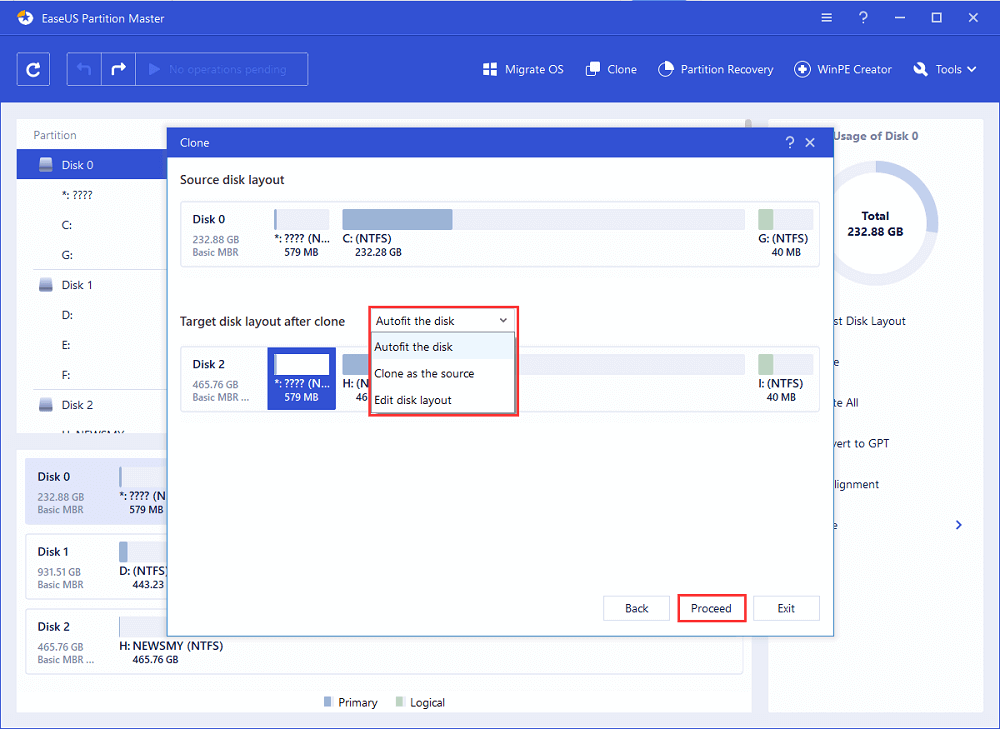This screenshot has height=729, width=1000.
Task: Open the hamburger menu in title bar
Action: click(x=826, y=17)
